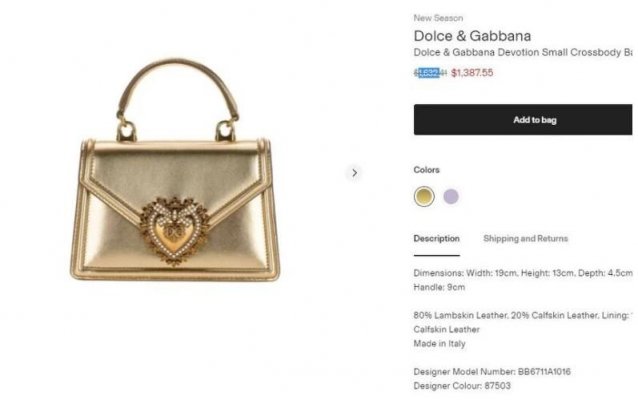The width and height of the screenshot is (638, 400).
Task: Choose the lilac color swatch
Action: [451, 196]
